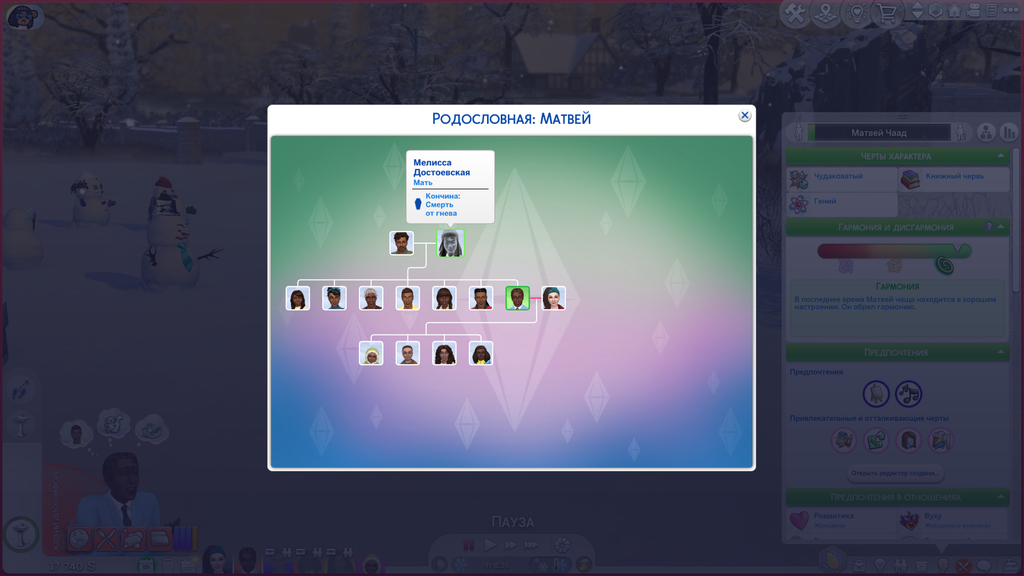Select the Вуху relationship preference
1024x576 pixels.
954,520
